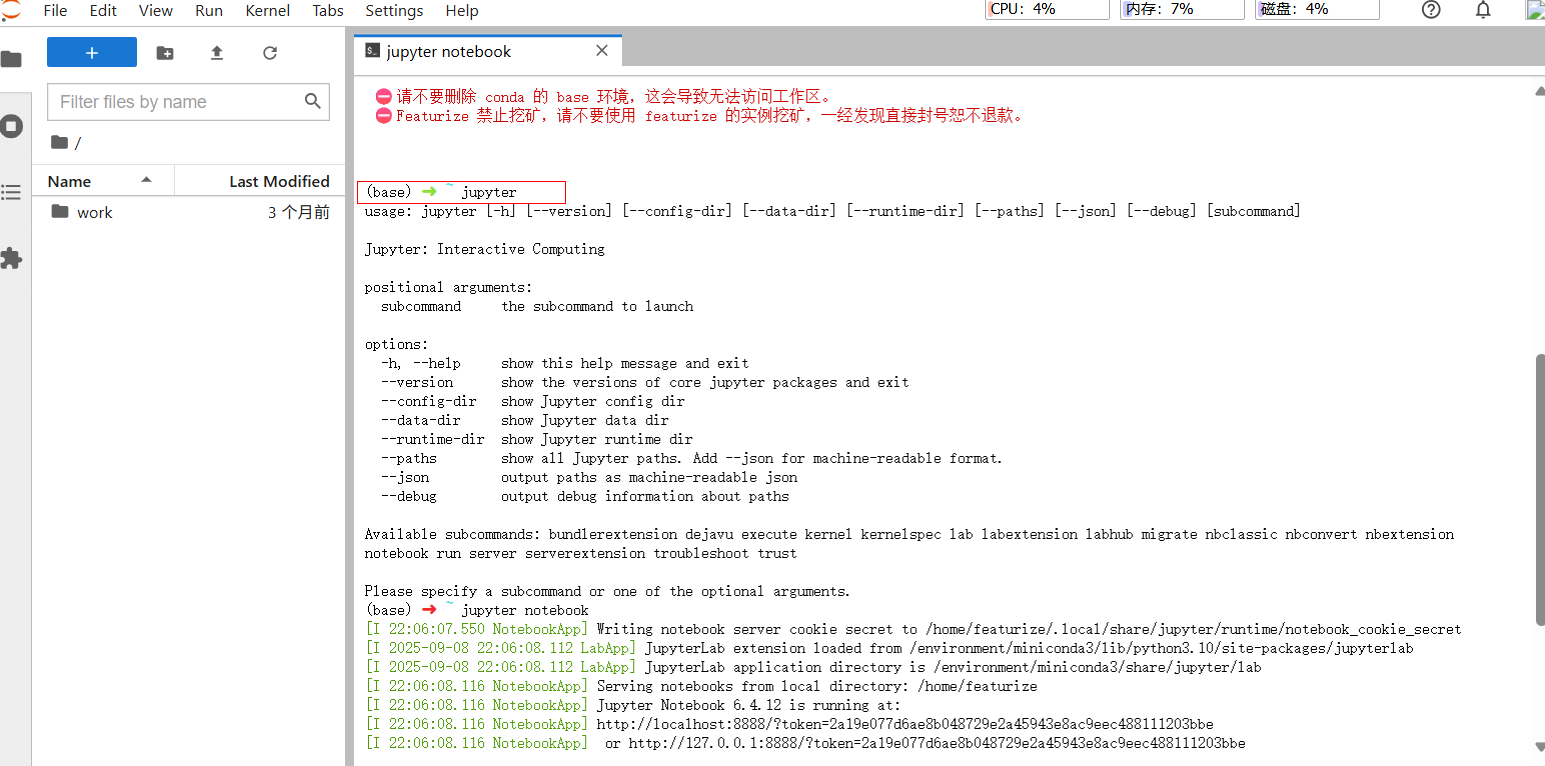
Task: Click the search magnifier icon in filter box
Action: pos(313,101)
